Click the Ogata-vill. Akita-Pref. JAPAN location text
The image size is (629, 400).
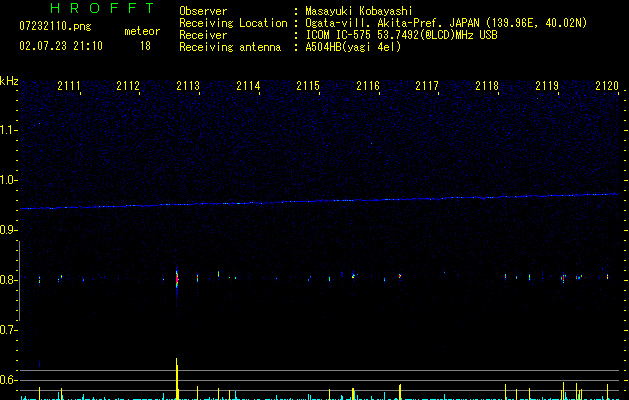pos(446,23)
